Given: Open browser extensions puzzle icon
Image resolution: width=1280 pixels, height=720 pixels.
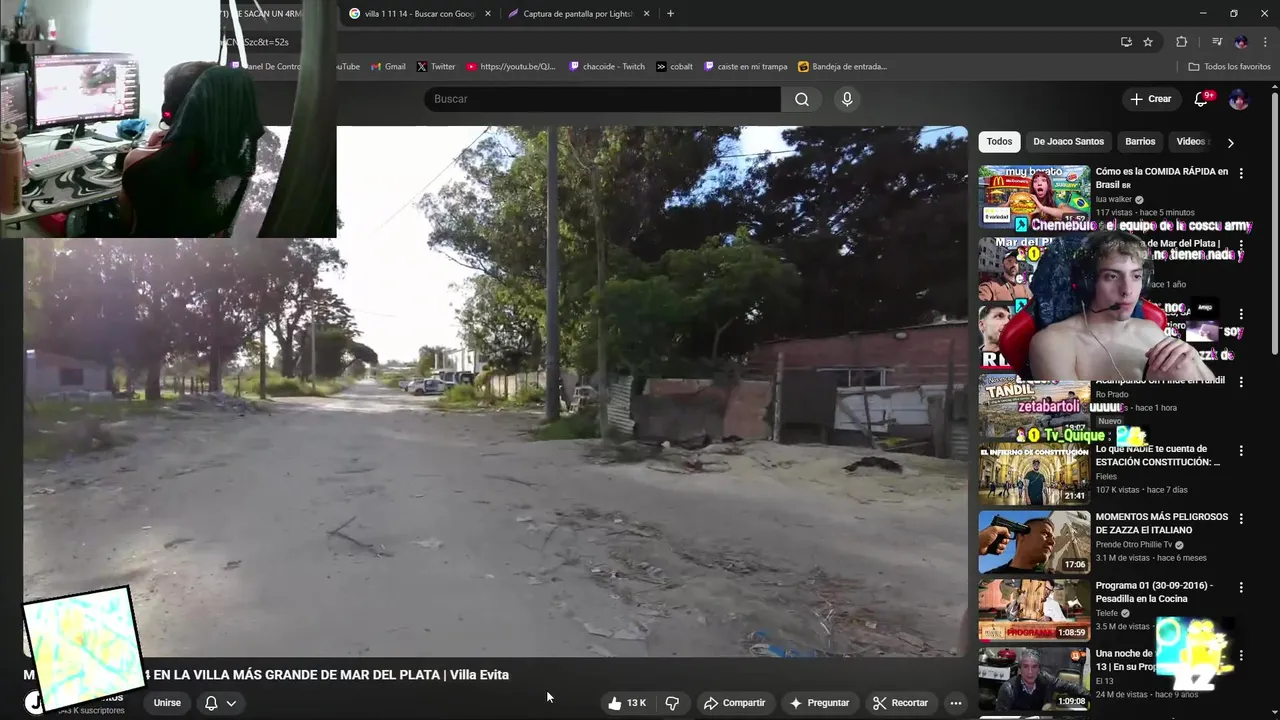Looking at the screenshot, I should [x=1182, y=42].
